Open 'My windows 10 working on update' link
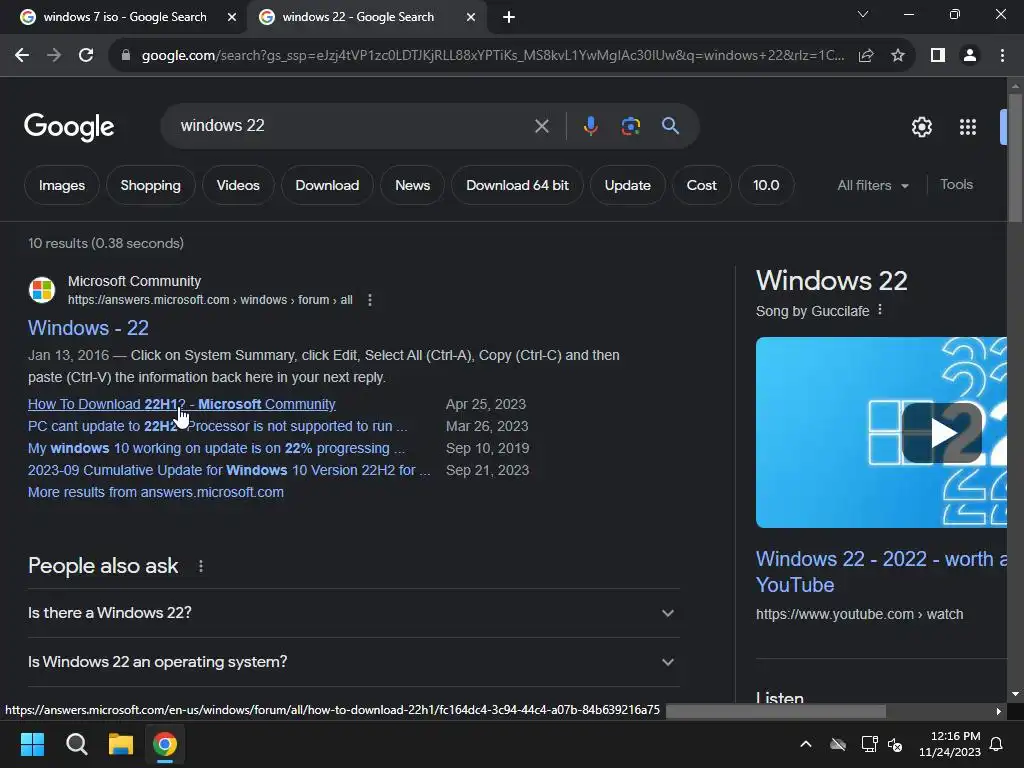Viewport: 1024px width, 768px height. click(x=216, y=449)
